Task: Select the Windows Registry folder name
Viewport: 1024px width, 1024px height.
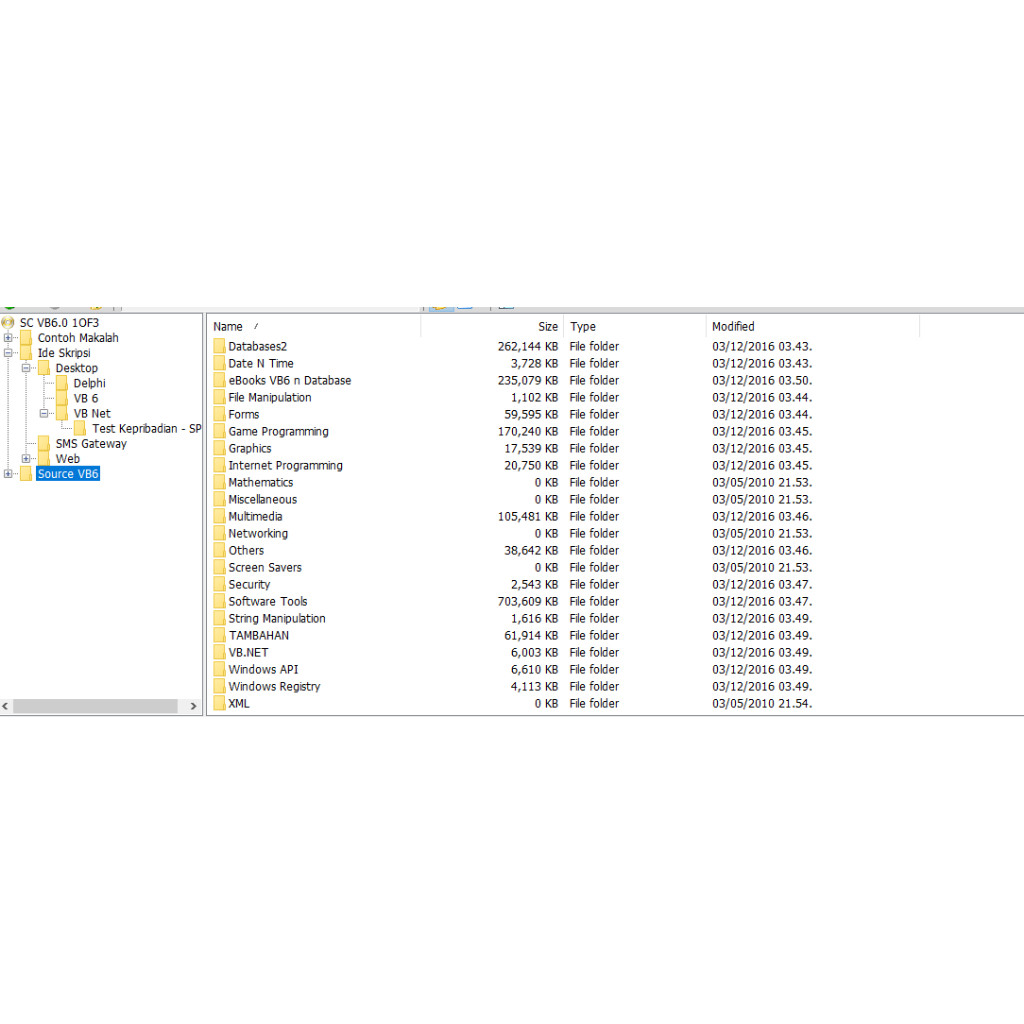Action: pos(274,686)
